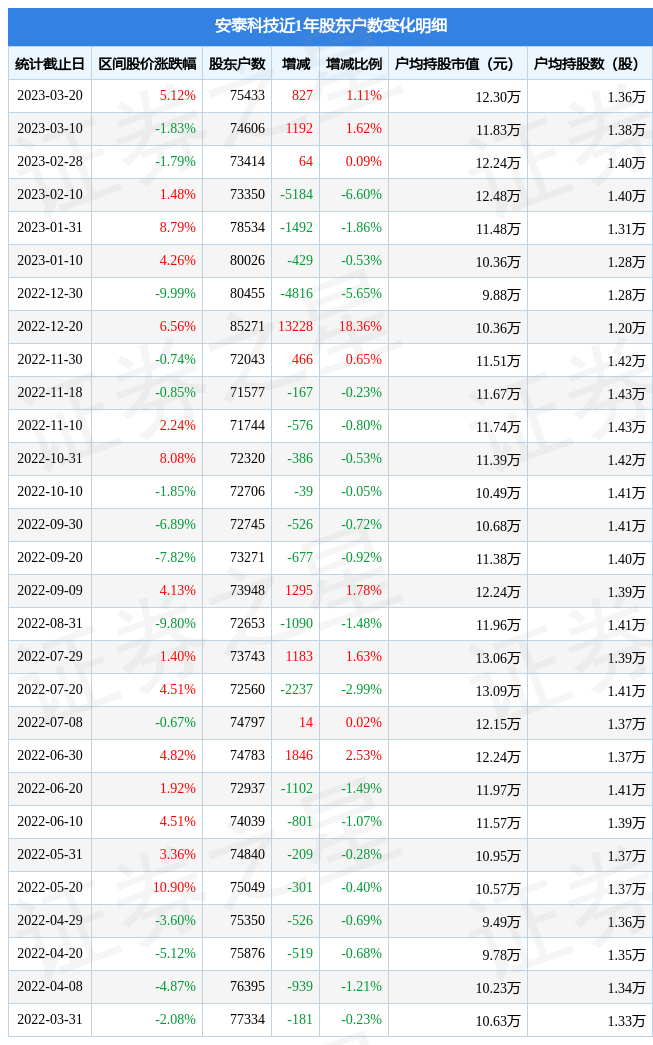
Task: Click the change ratio 2.53%
Action: pos(364,755)
